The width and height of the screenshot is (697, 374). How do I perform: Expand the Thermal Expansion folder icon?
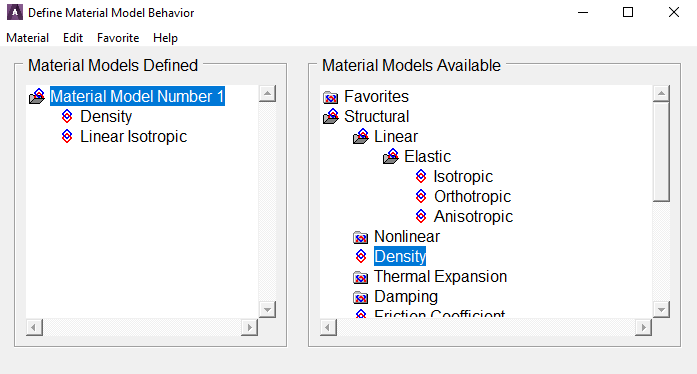[x=361, y=277]
